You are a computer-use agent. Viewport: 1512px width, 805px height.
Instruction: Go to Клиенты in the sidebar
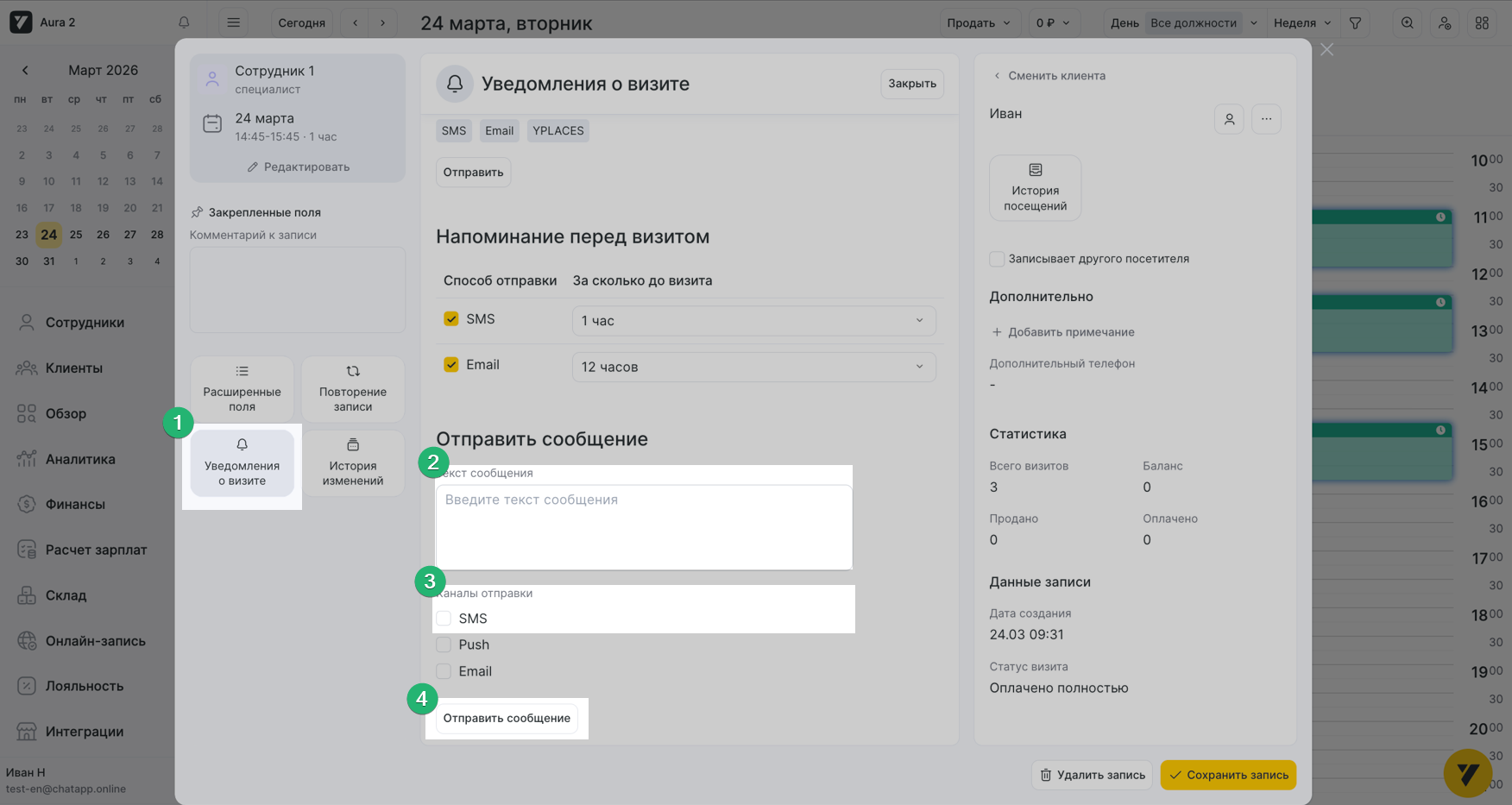click(x=73, y=368)
